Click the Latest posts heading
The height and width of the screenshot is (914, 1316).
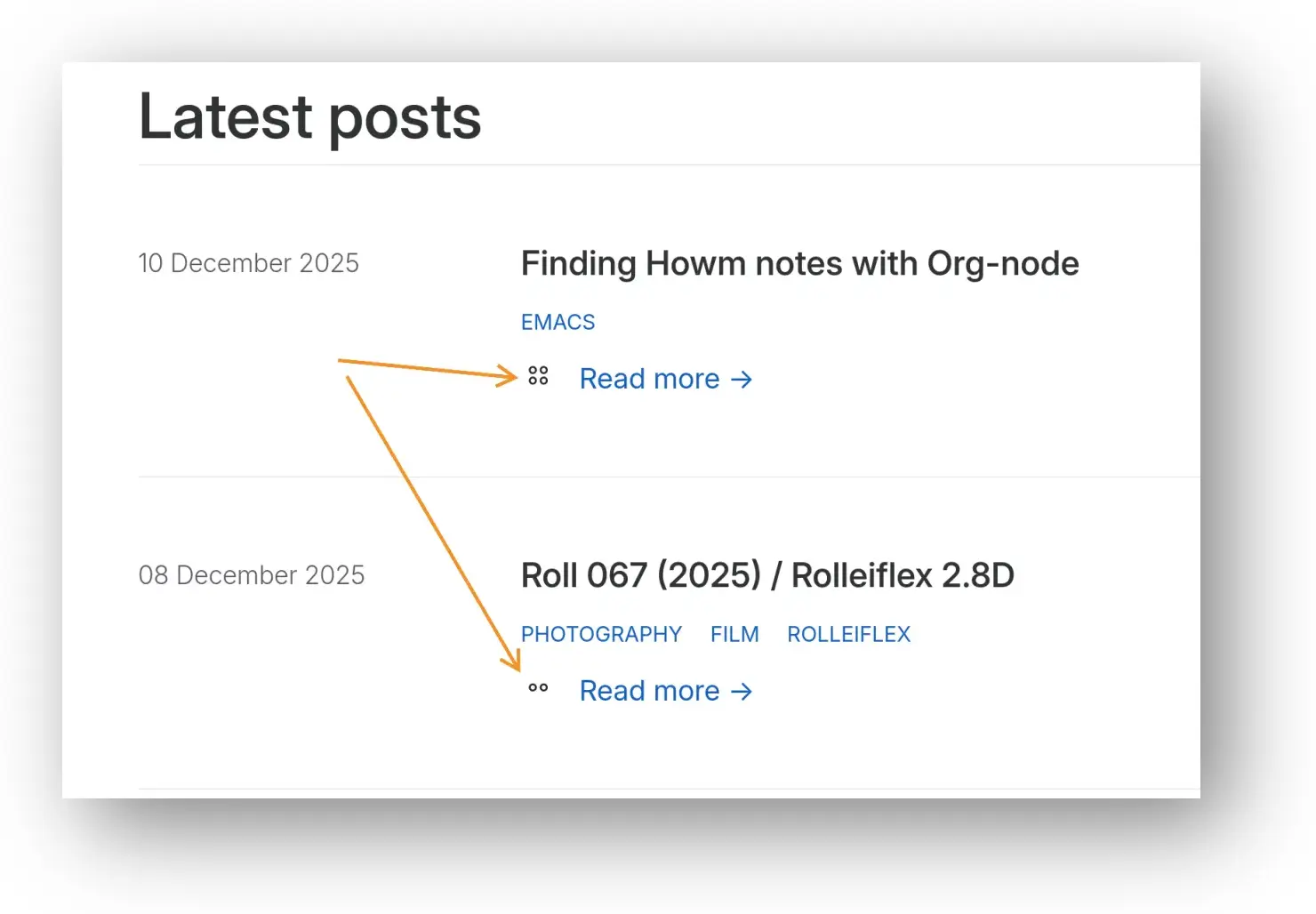[309, 116]
